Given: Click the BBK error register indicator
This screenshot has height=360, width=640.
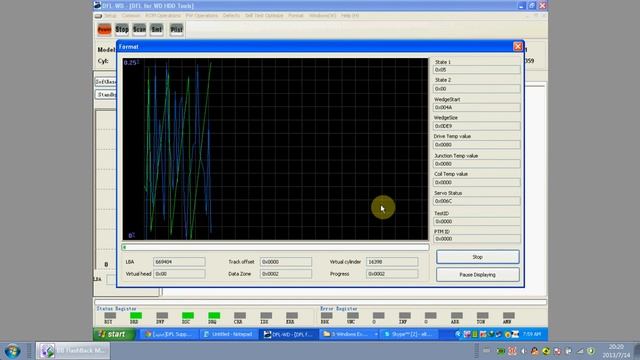Looking at the screenshot, I should (x=327, y=316).
